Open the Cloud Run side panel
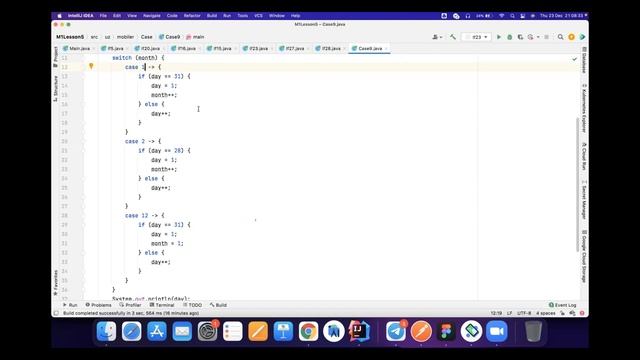640x360 pixels. 584,156
